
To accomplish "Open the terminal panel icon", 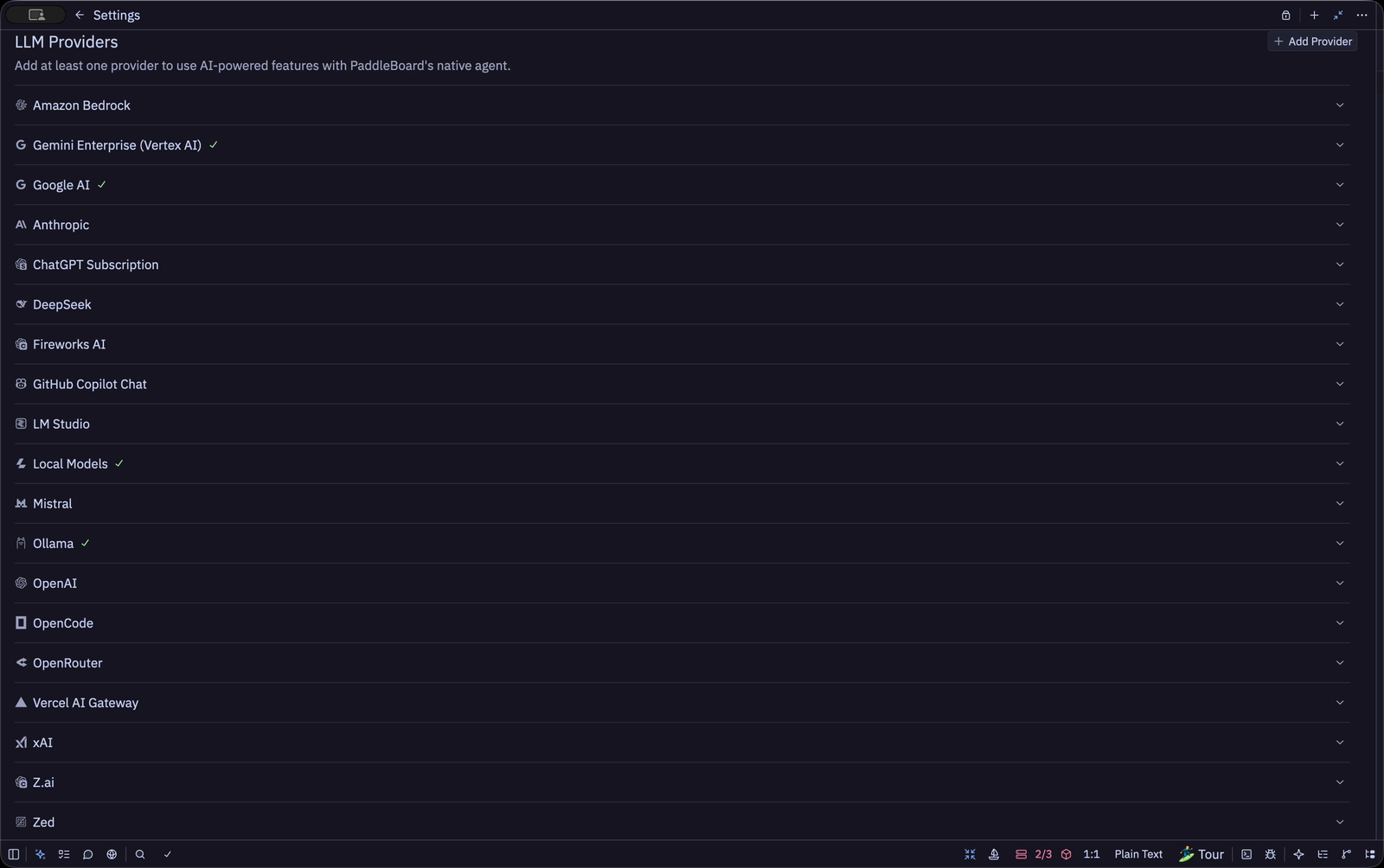I will coord(1246,854).
